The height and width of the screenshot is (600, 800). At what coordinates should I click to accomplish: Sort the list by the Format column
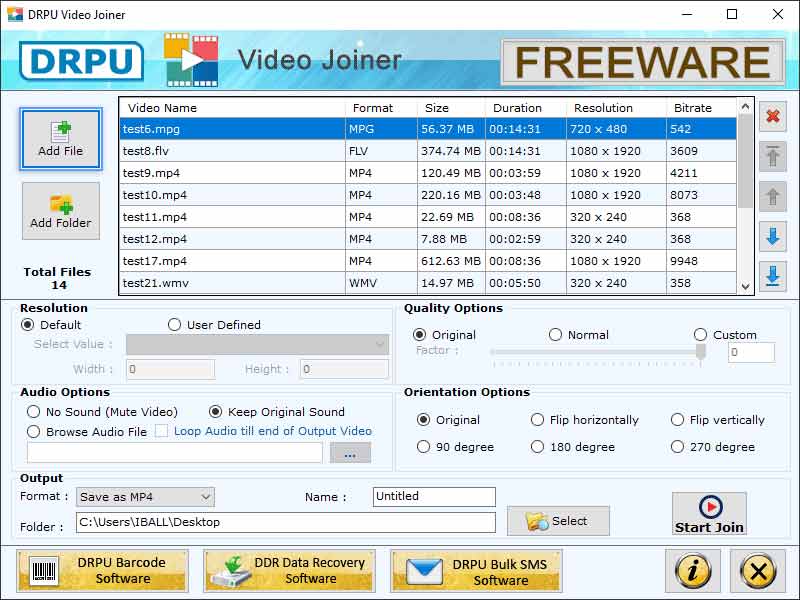(x=374, y=108)
